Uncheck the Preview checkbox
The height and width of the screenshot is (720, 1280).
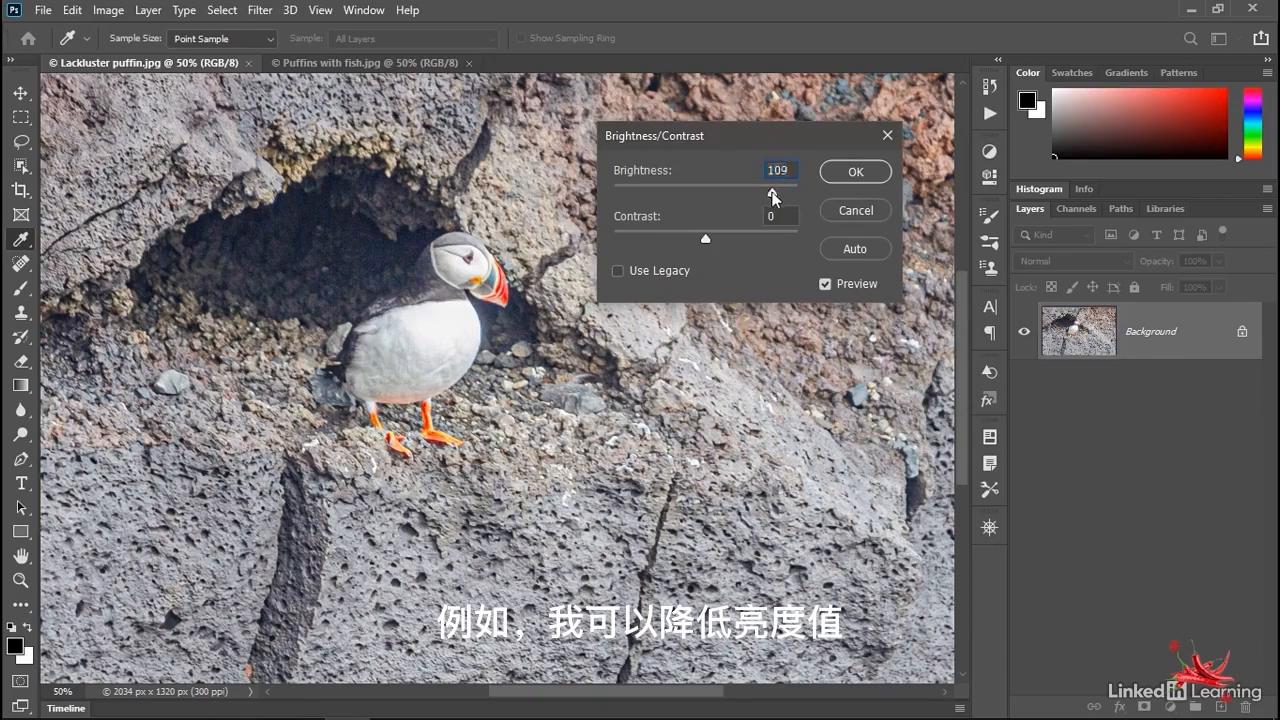tap(825, 284)
